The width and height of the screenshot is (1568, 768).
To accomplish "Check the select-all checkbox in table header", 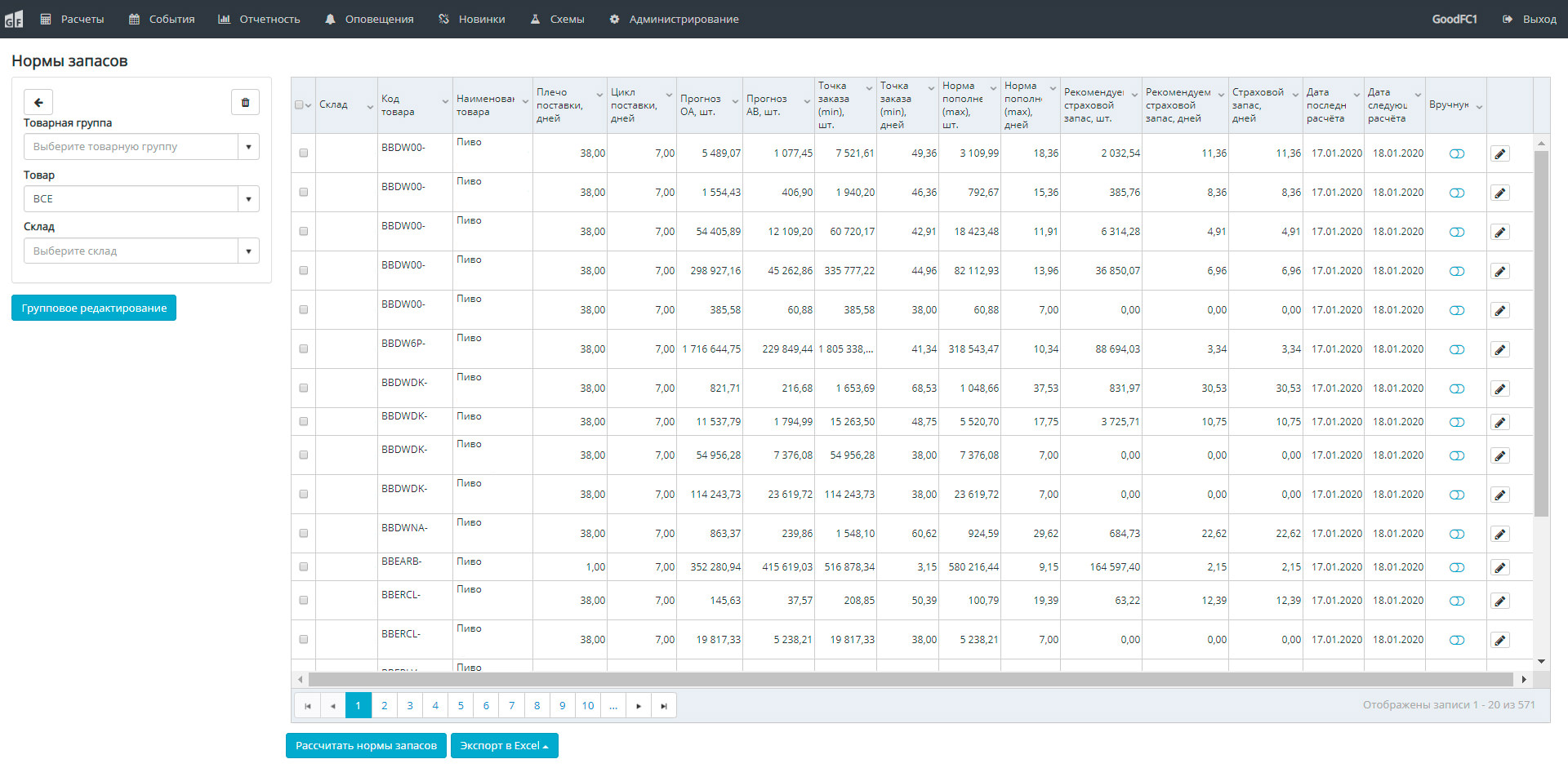I will pos(299,104).
